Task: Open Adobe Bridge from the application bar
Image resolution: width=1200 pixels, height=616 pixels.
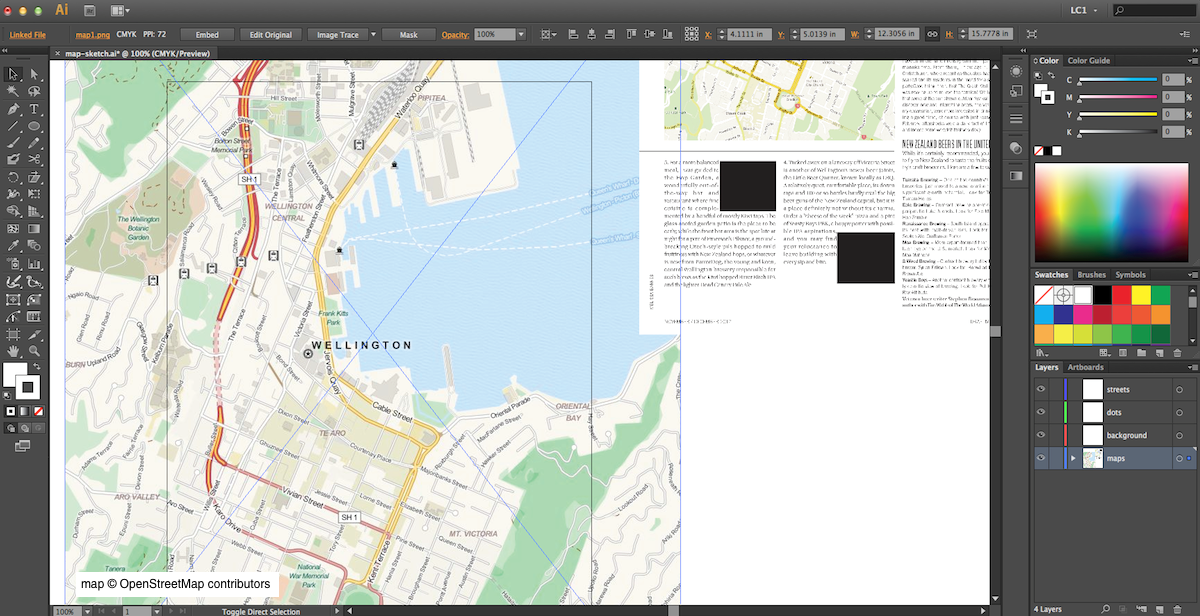Action: pos(90,9)
